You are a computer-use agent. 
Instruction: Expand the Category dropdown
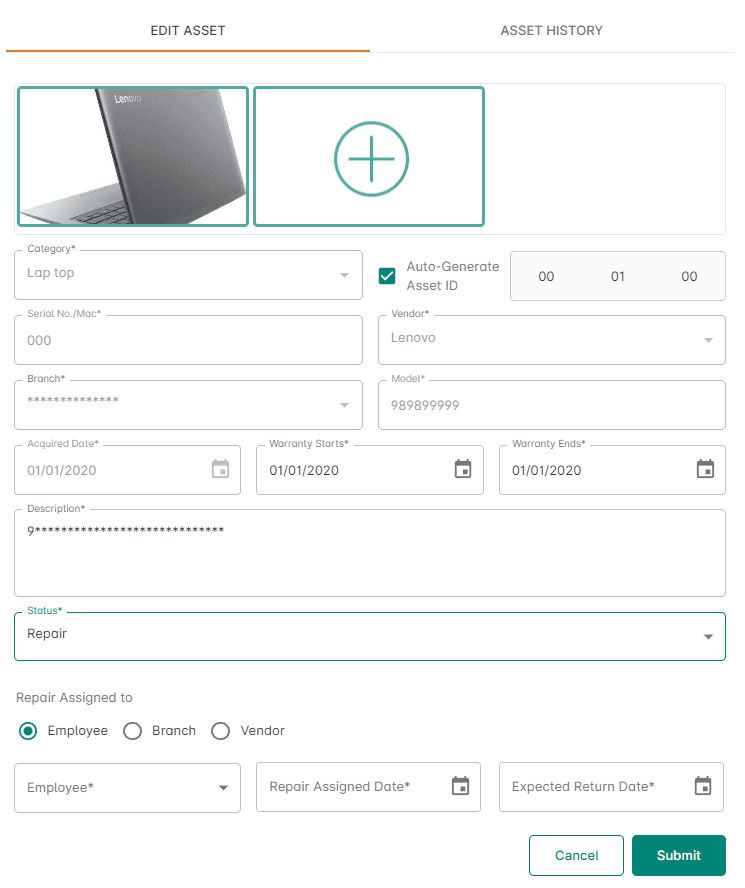(344, 275)
